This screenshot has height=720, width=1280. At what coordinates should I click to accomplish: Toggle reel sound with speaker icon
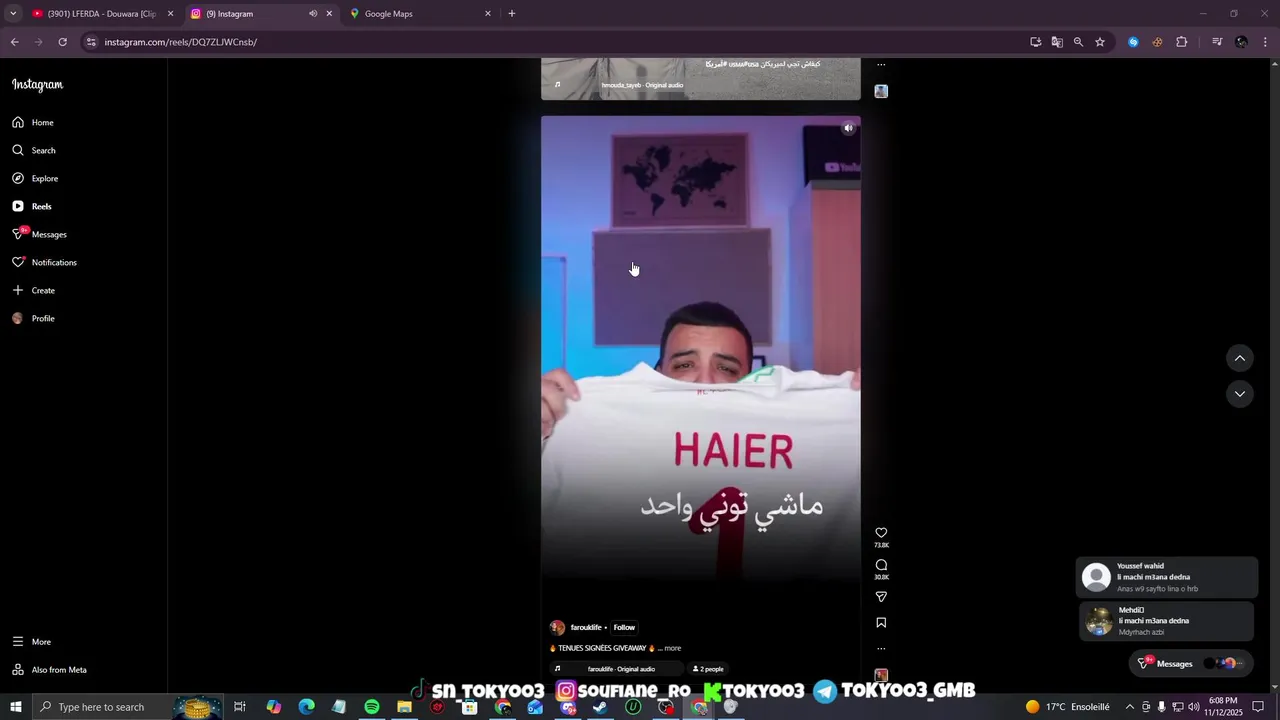[x=848, y=128]
